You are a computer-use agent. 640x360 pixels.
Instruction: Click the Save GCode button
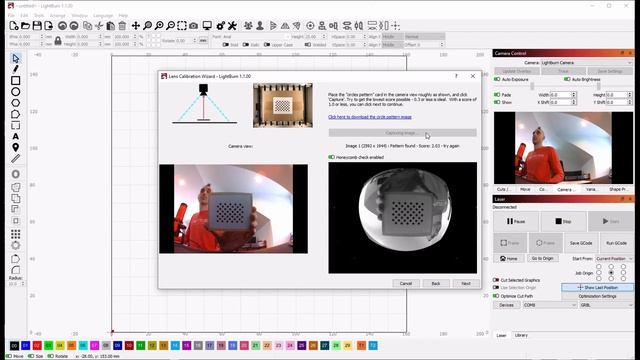pyautogui.click(x=581, y=243)
